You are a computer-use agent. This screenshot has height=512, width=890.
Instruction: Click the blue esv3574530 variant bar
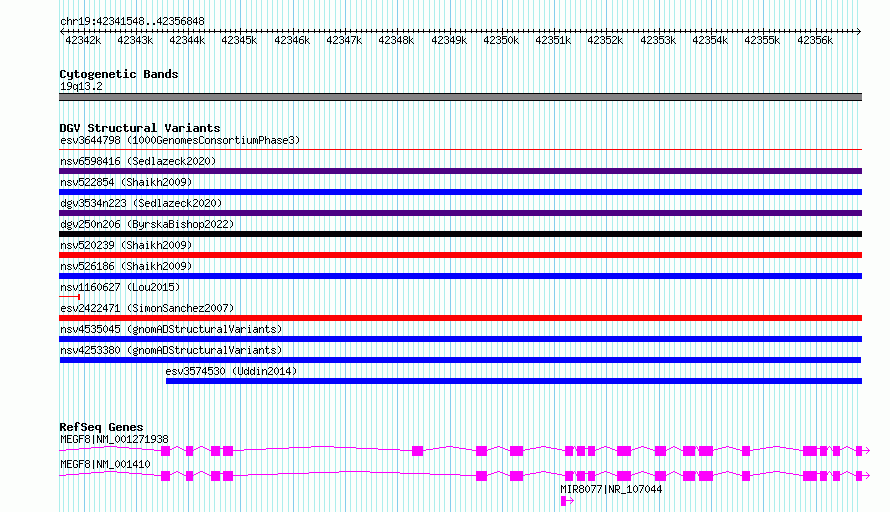(x=514, y=381)
